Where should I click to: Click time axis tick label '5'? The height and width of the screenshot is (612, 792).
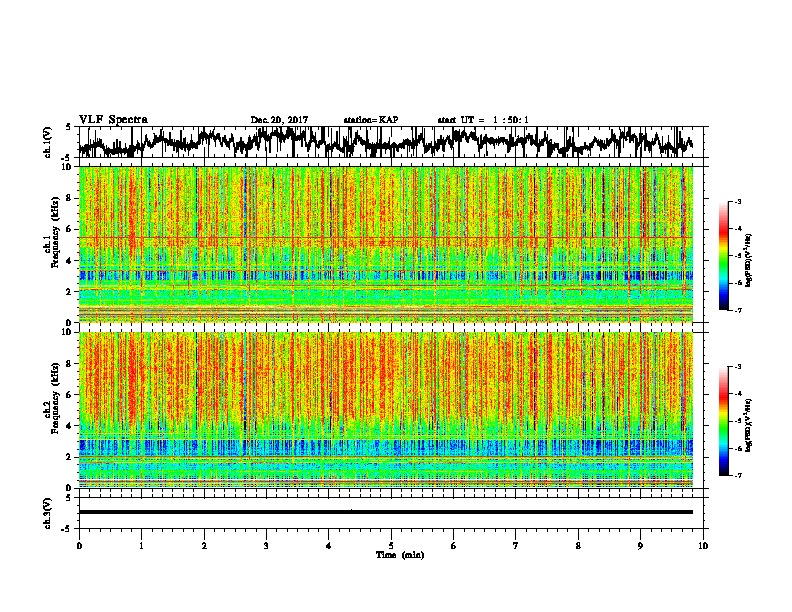tap(391, 546)
